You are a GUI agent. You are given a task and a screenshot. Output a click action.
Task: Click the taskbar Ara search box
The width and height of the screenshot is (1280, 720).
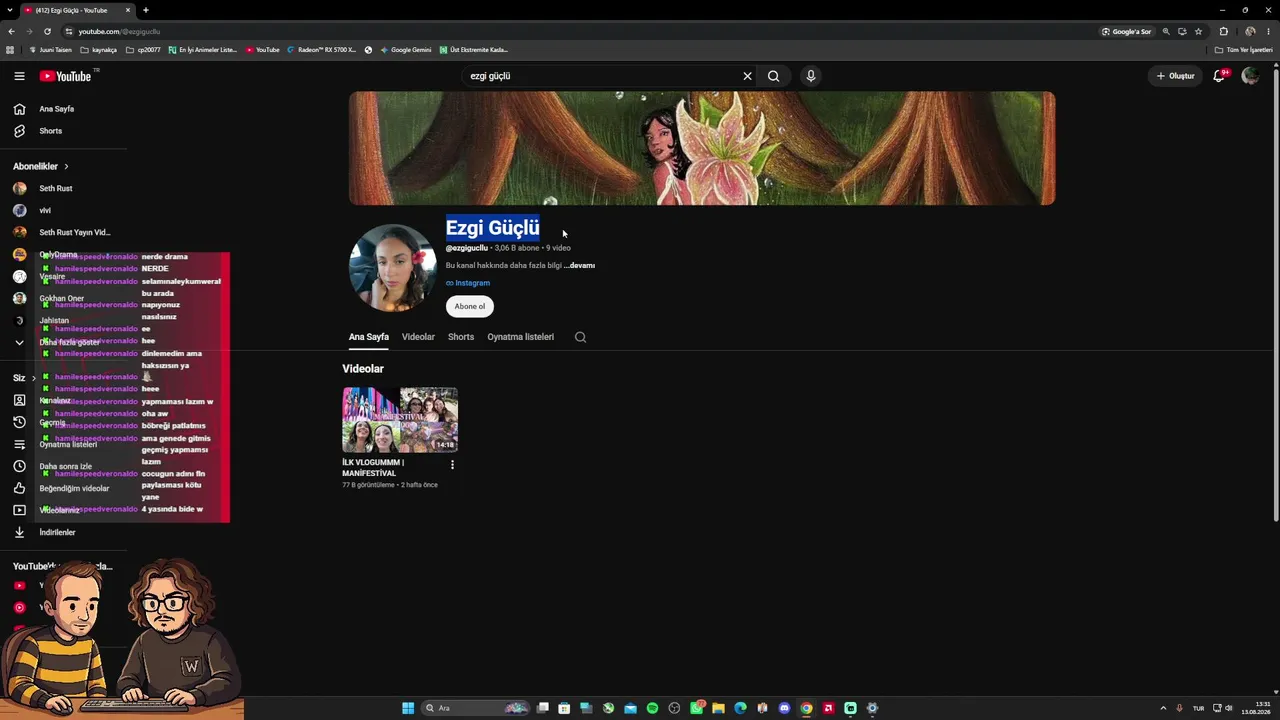(x=476, y=708)
